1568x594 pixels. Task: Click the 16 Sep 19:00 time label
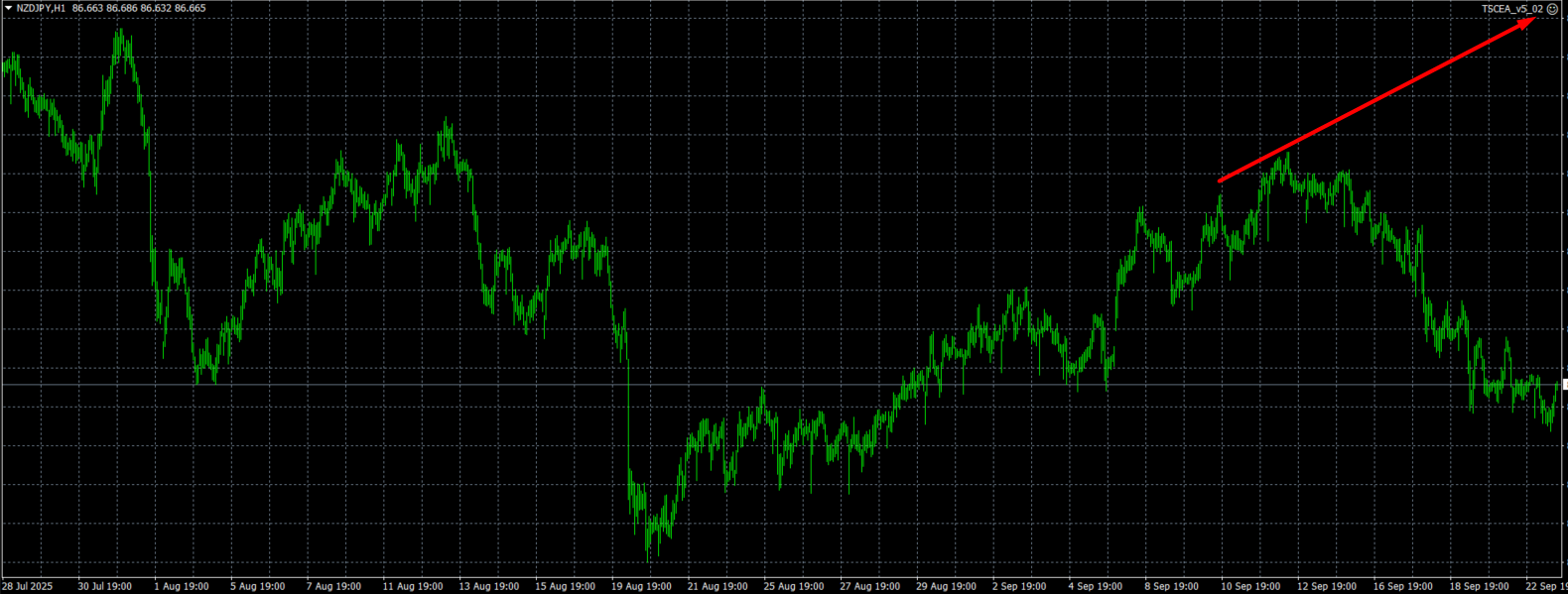point(1402,586)
